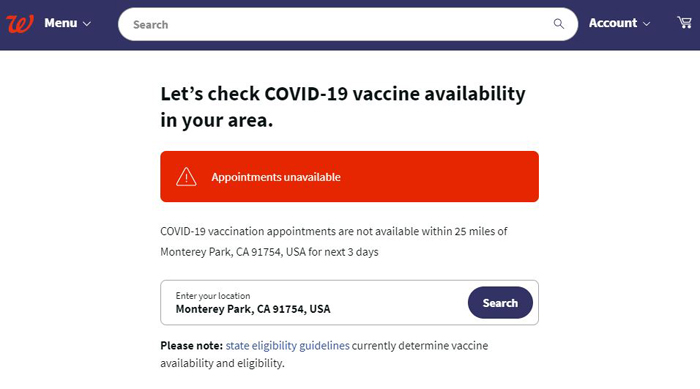700x389 pixels.
Task: Click the 'in your area.' heading line
Action: [217, 120]
